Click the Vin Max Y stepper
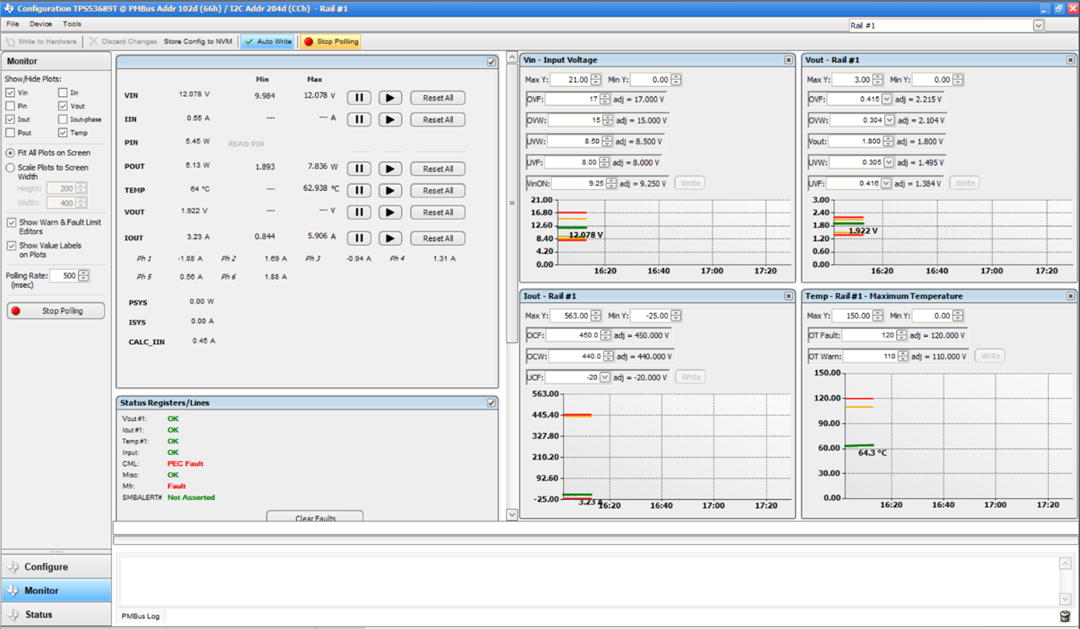This screenshot has width=1080, height=629. [x=596, y=80]
